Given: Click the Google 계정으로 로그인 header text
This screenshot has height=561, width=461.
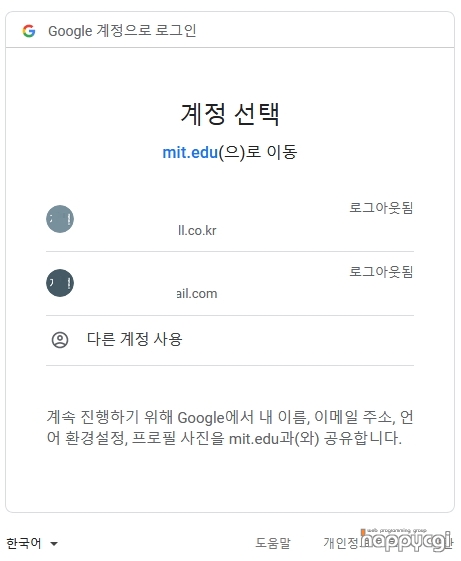Looking at the screenshot, I should point(122,31).
